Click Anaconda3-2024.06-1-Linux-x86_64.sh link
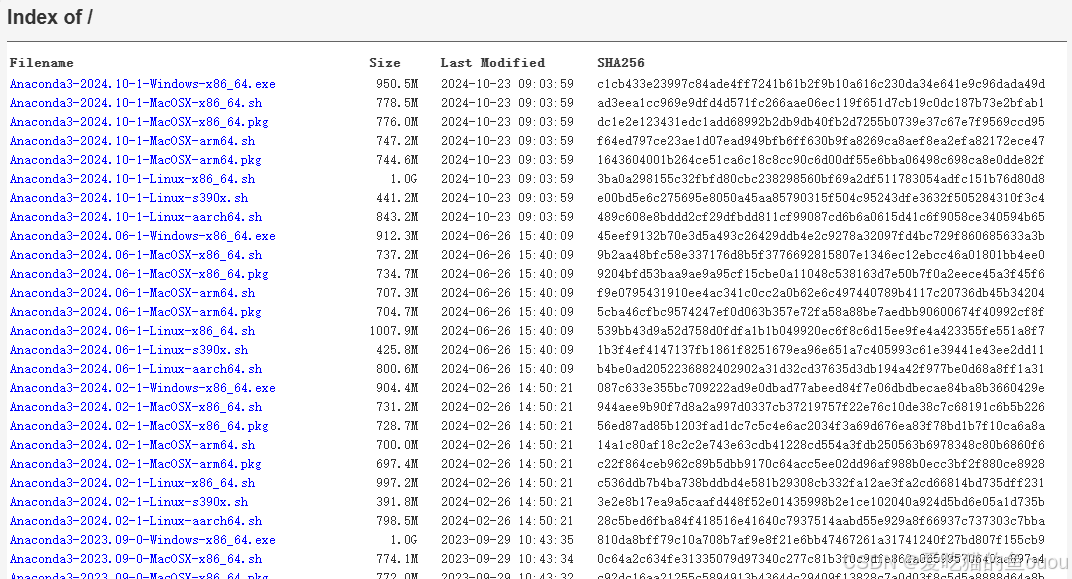The height and width of the screenshot is (579, 1072). pyautogui.click(x=132, y=331)
